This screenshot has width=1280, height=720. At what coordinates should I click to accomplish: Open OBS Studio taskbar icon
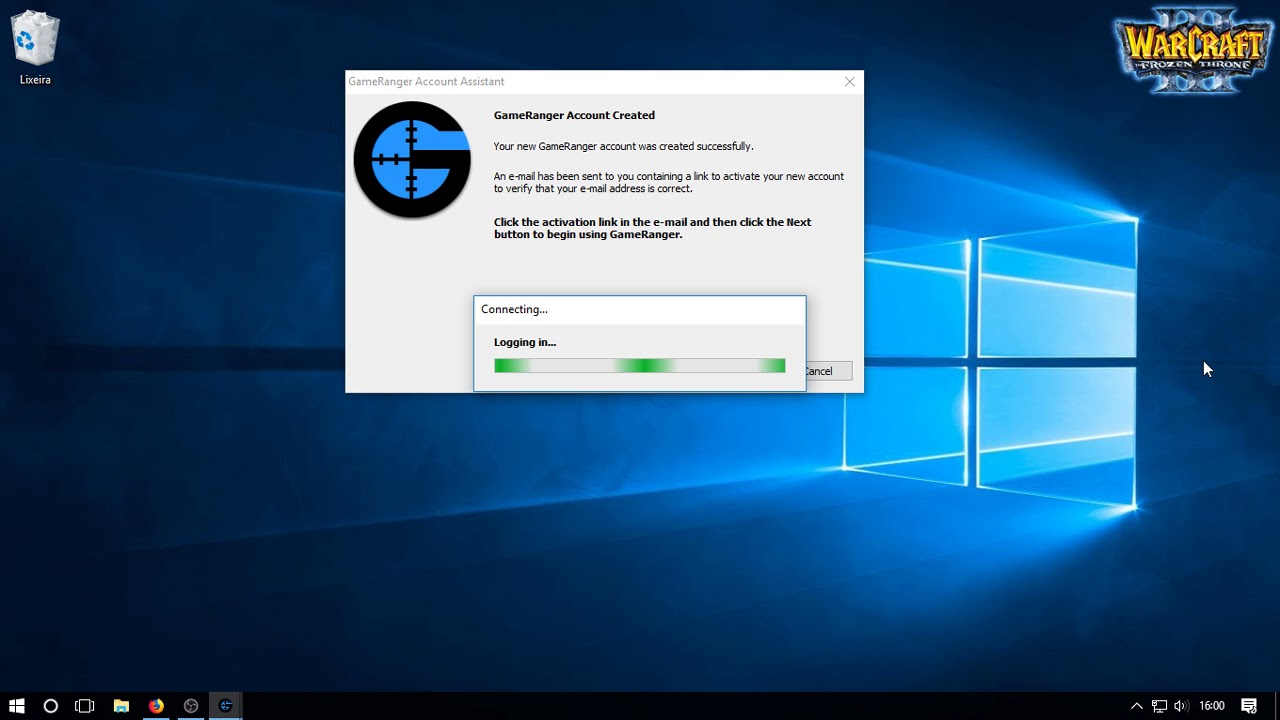pos(191,706)
